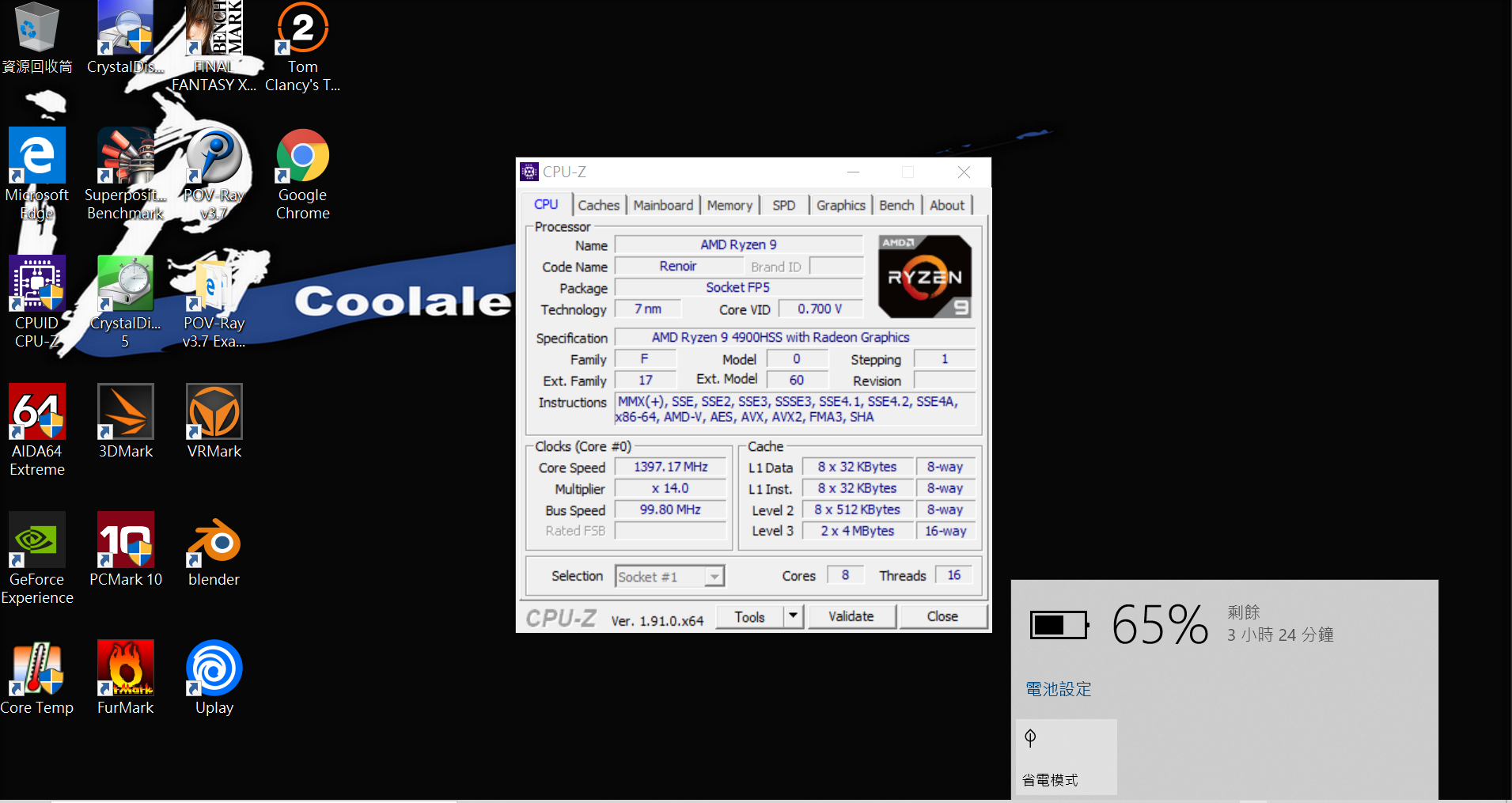Viewport: 1512px width, 803px height.
Task: Open battery settings link 電池設定
Action: point(1059,689)
